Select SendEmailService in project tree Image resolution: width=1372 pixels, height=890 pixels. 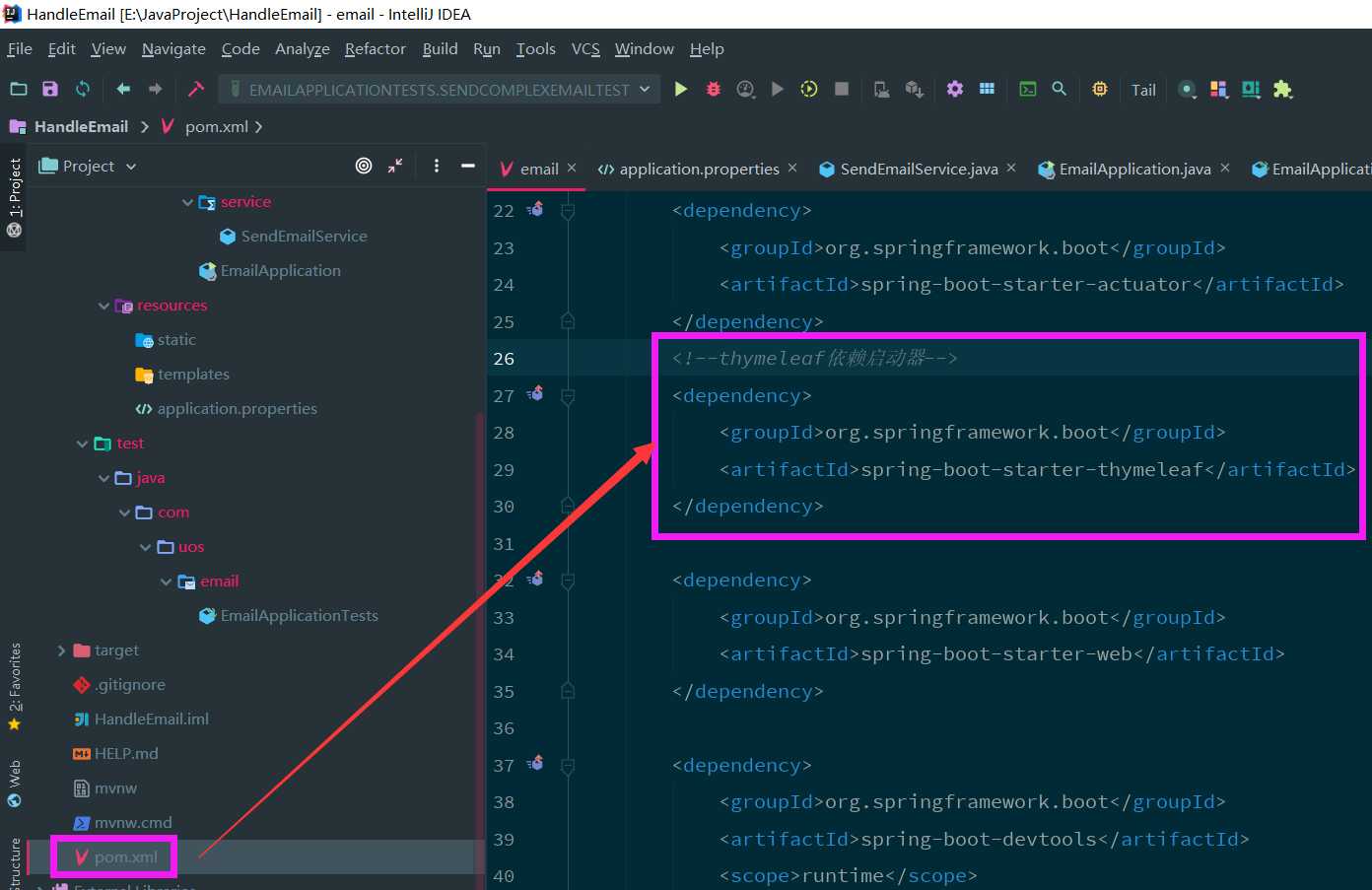pyautogui.click(x=304, y=236)
